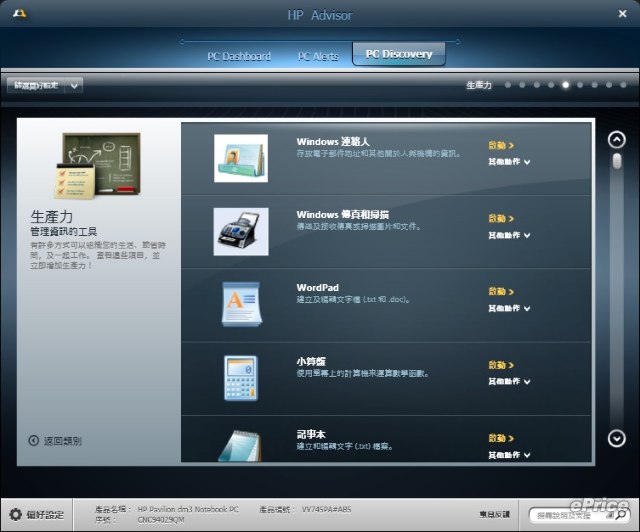Viewport: 640px width, 532px height.
Task: Select the sixth category page dot
Action: (x=580, y=85)
